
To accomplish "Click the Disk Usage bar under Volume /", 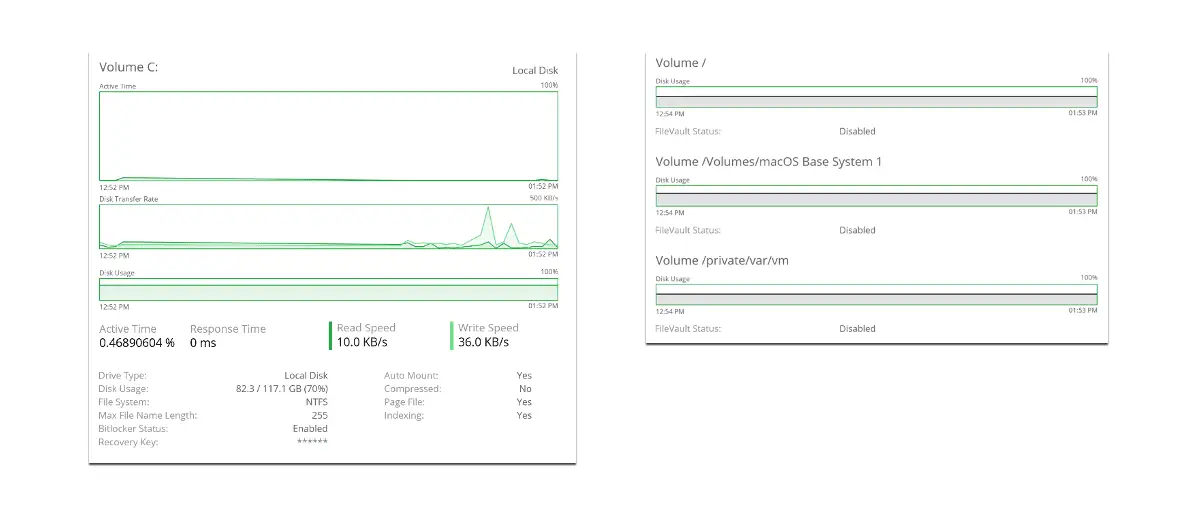I will (x=876, y=97).
